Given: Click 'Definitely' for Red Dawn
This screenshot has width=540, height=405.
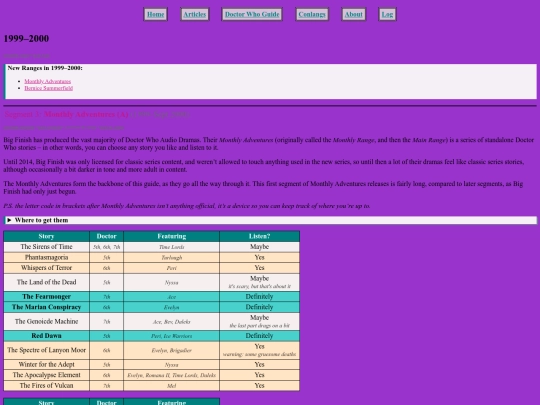Looking at the screenshot, I should [259, 336].
